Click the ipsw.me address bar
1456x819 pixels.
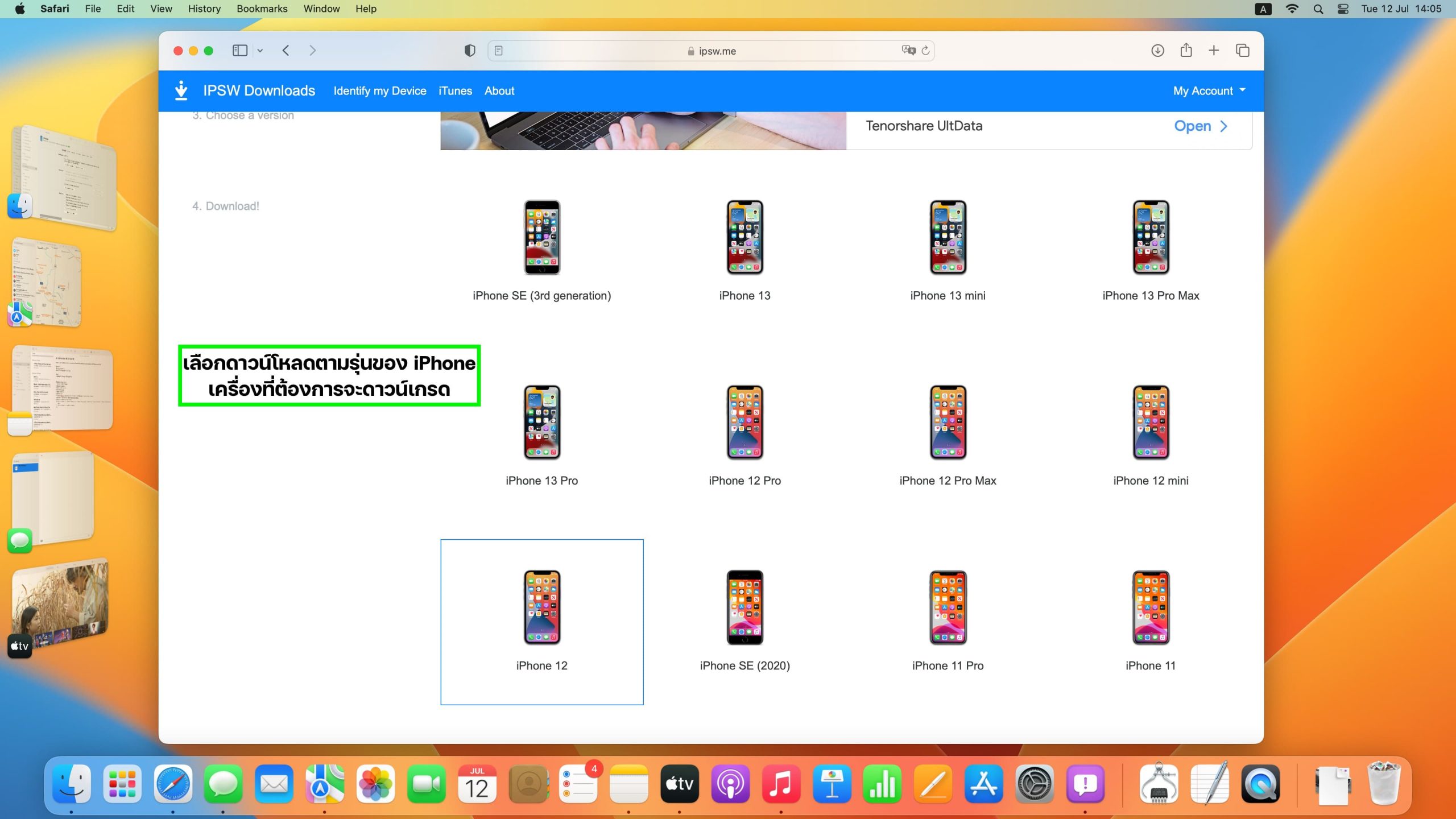pyautogui.click(x=717, y=51)
